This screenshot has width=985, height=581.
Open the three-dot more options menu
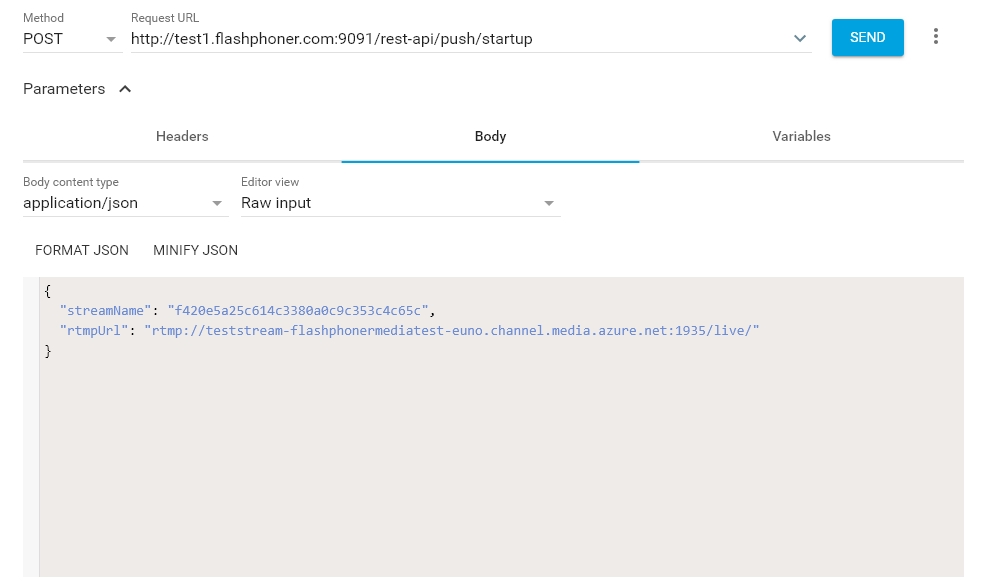[936, 37]
